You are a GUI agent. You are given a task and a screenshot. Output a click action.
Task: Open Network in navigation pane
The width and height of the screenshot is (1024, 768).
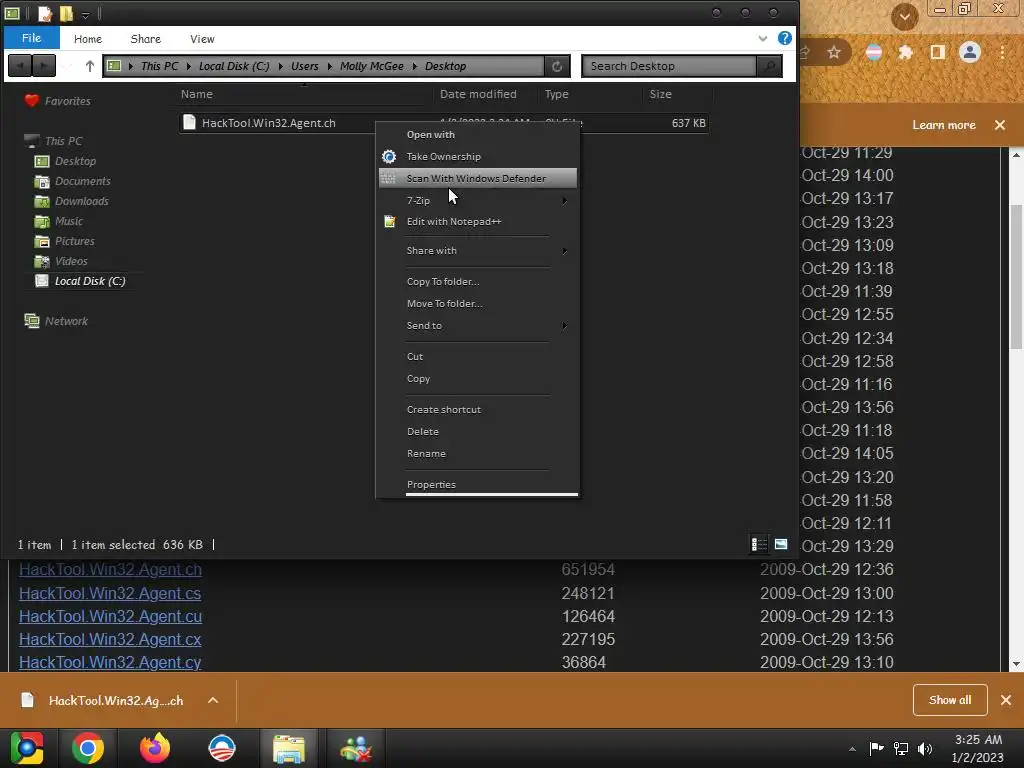(66, 321)
